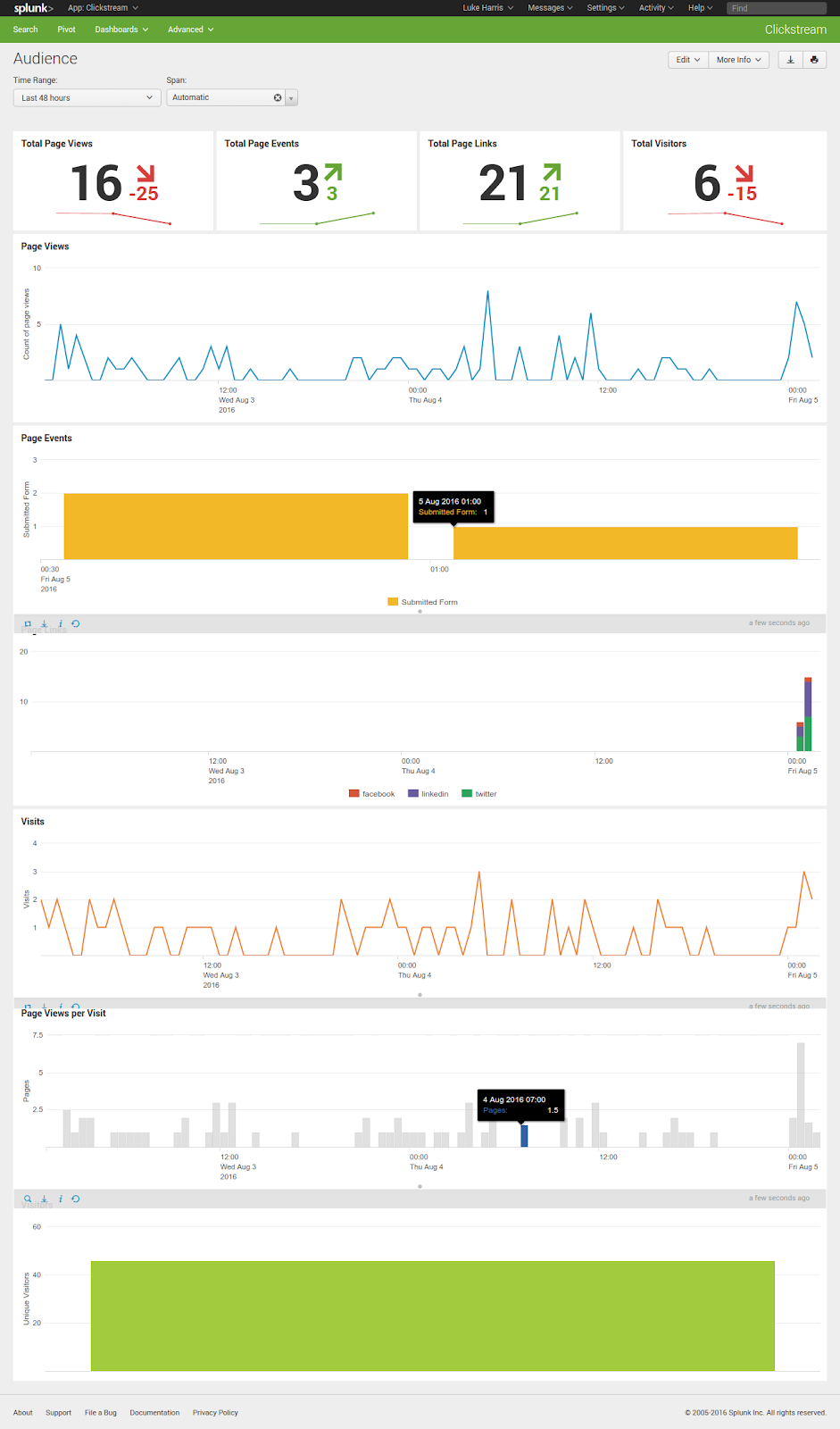Click the refresh icon in Visitors panel toolbar
Image resolution: width=840 pixels, height=1429 pixels.
click(76, 1199)
